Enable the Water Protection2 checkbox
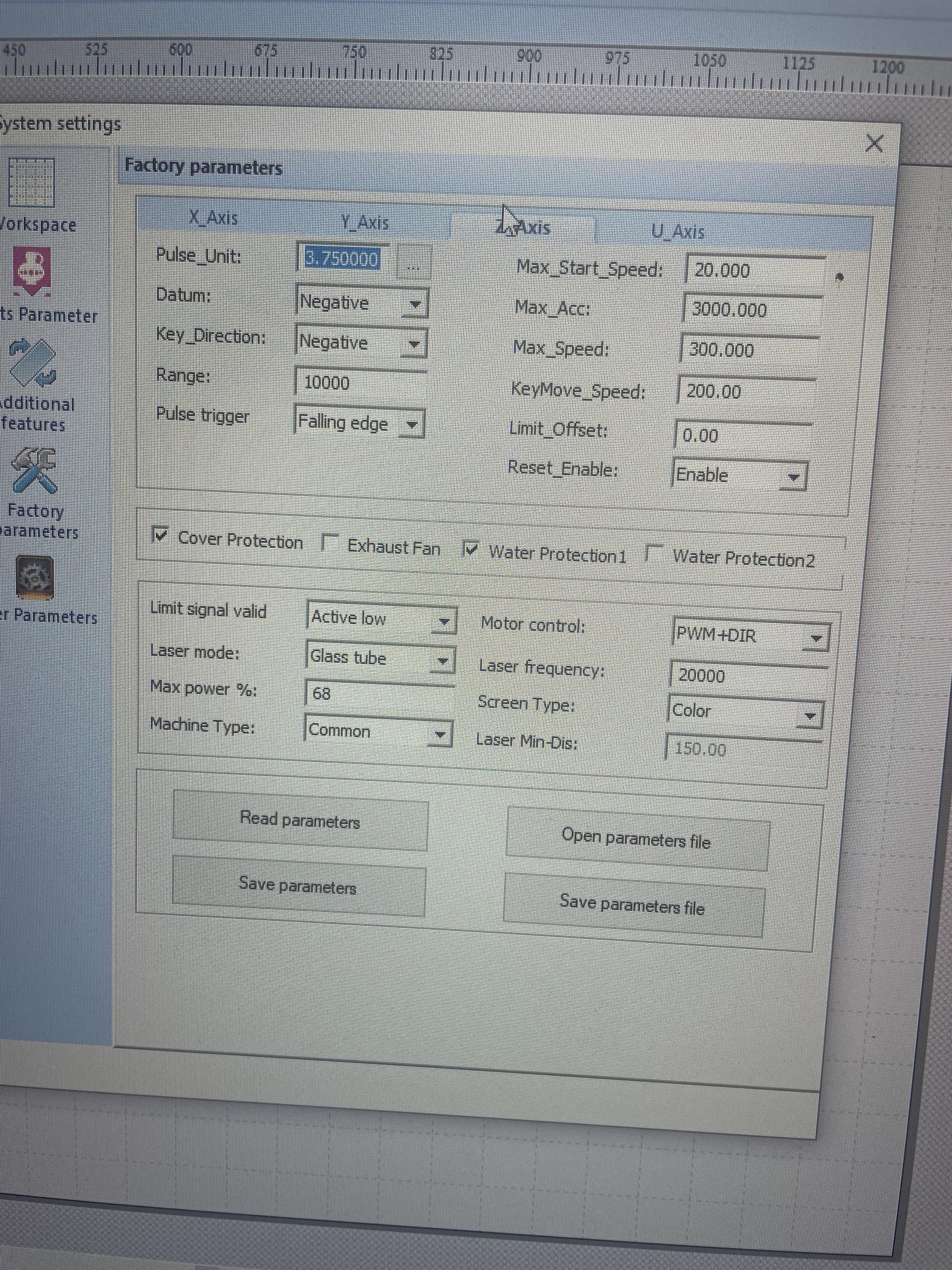The height and width of the screenshot is (1270, 952). tap(654, 554)
